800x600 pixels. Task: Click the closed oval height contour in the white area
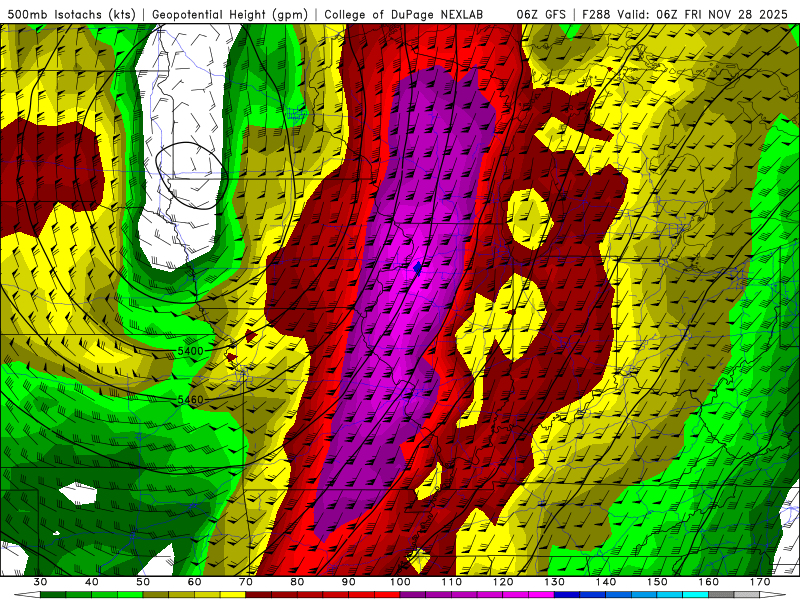coord(191,176)
